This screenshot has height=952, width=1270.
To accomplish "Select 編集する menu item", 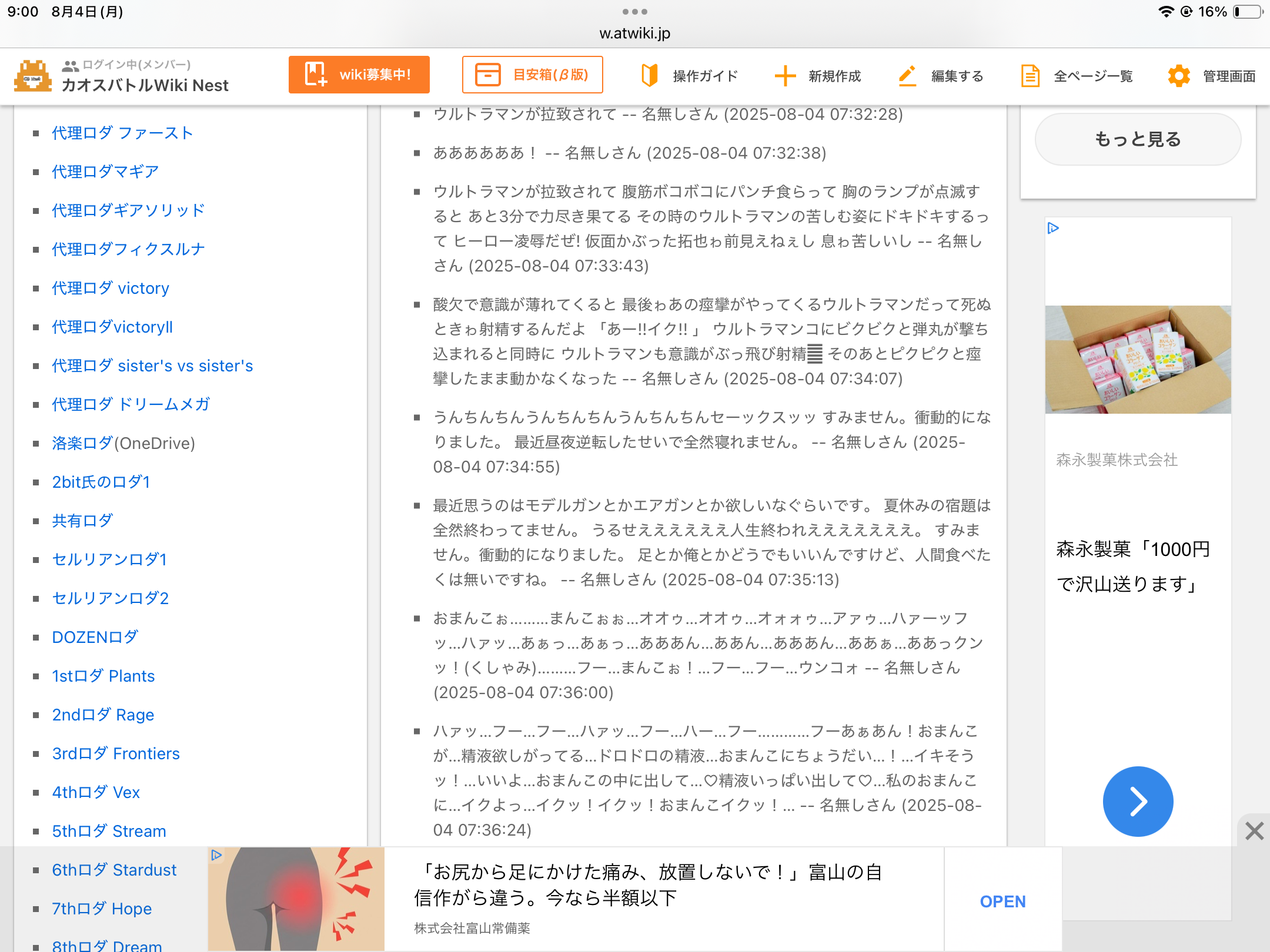I will click(941, 76).
